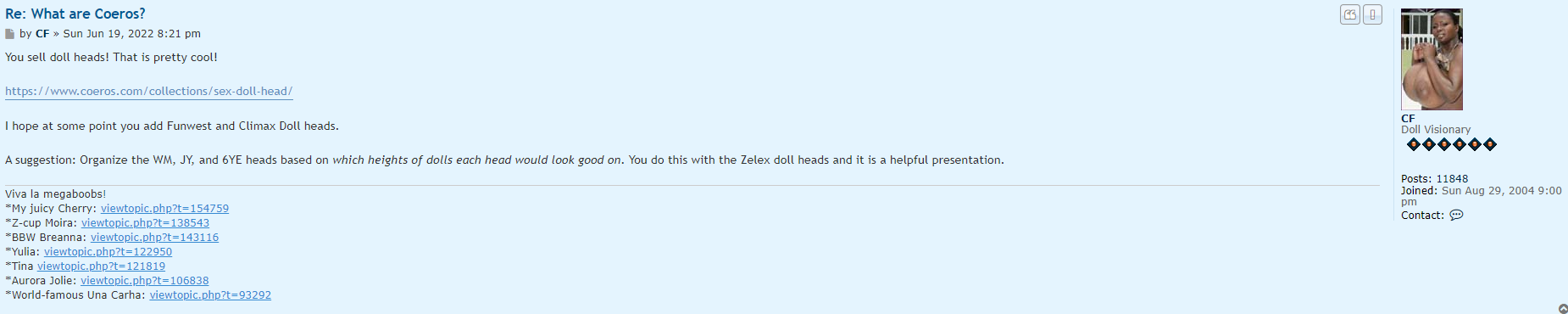
Task: Open CF's avatar image
Action: (1432, 59)
